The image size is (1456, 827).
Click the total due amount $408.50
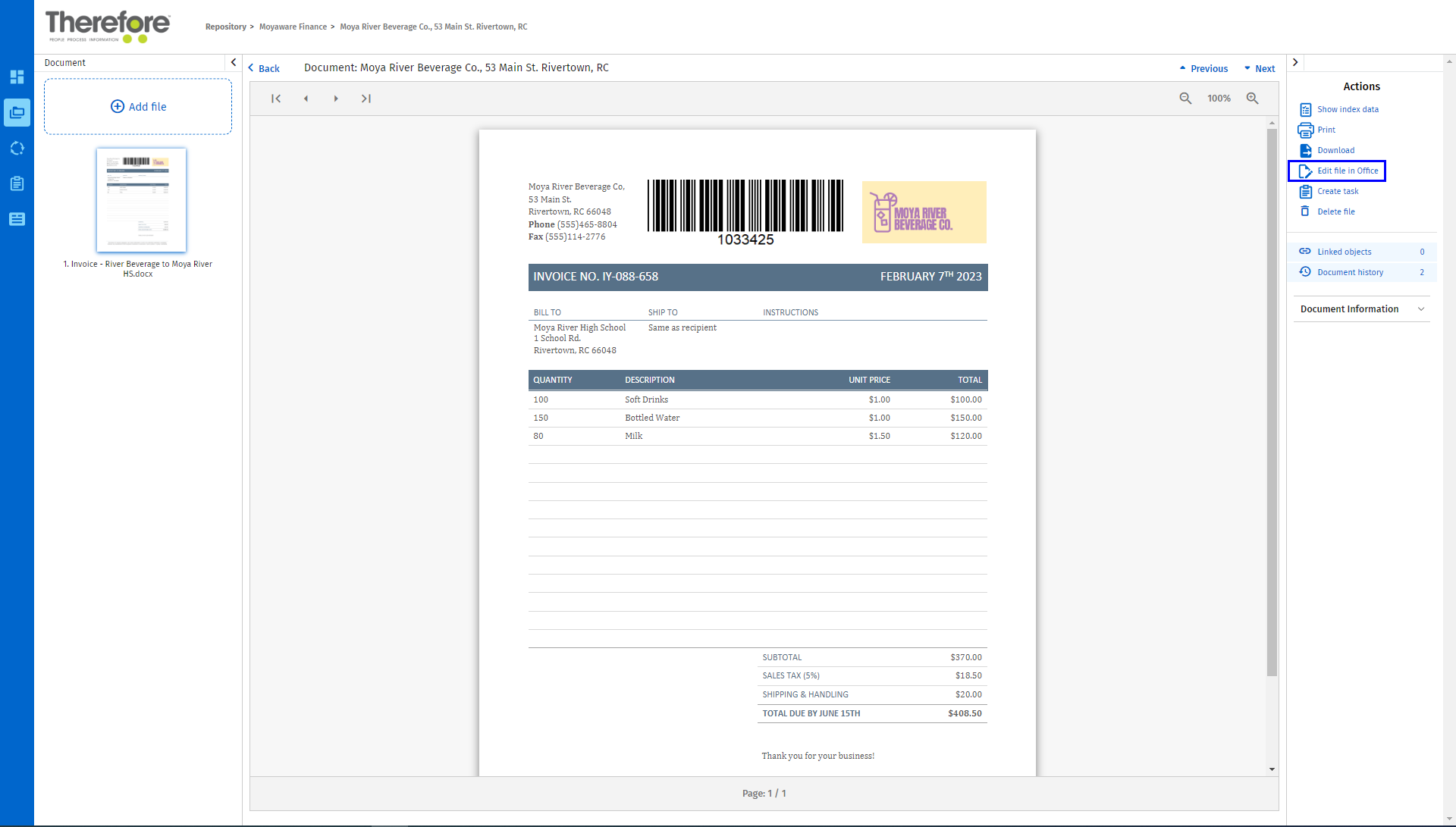[x=965, y=713]
